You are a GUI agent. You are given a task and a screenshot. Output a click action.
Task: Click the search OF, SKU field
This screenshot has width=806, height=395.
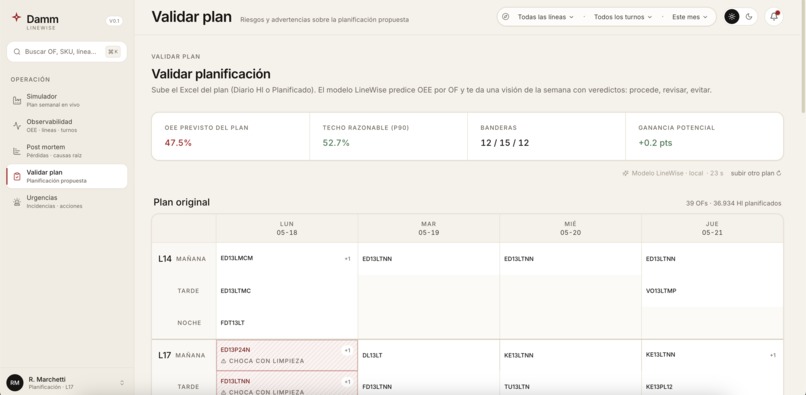pos(67,51)
